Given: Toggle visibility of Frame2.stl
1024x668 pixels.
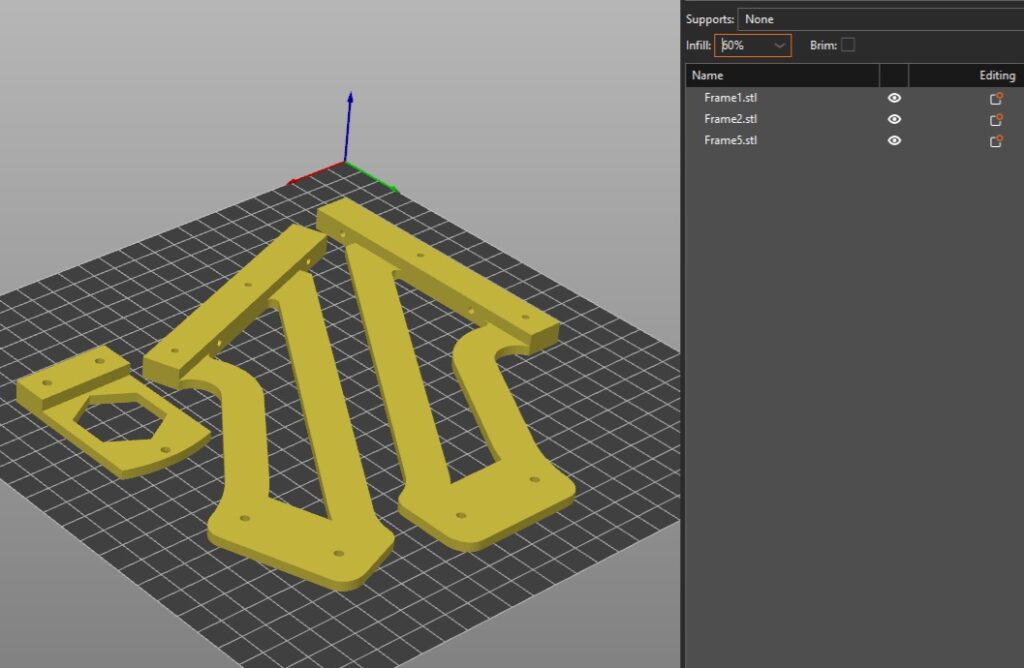Looking at the screenshot, I should pyautogui.click(x=894, y=119).
